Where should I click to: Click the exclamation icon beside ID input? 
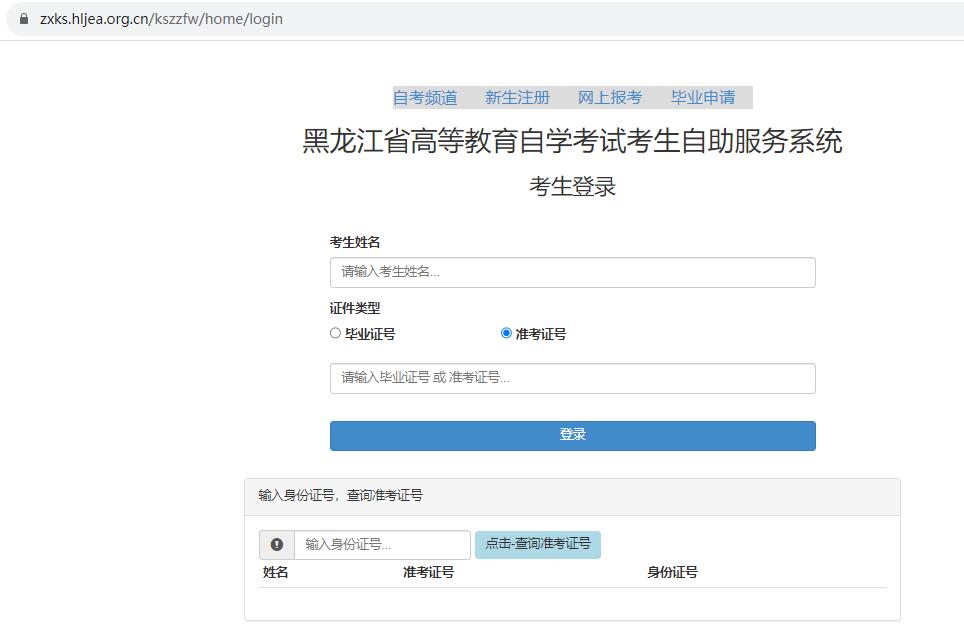point(277,545)
